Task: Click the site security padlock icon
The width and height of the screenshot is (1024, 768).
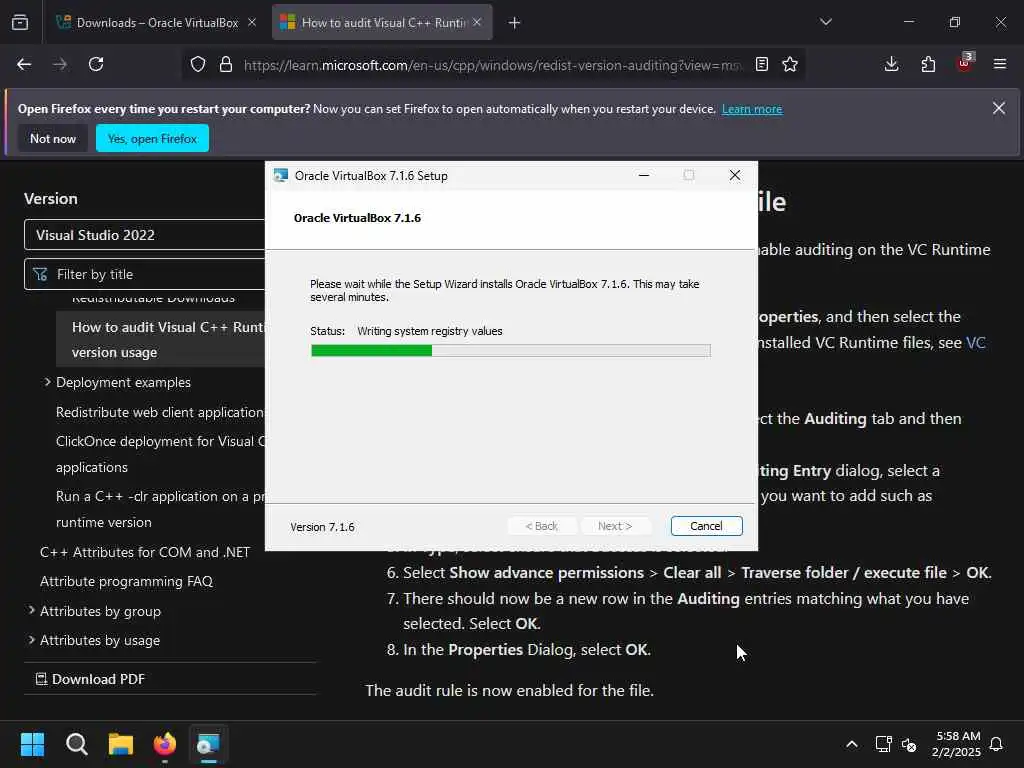Action: click(226, 65)
